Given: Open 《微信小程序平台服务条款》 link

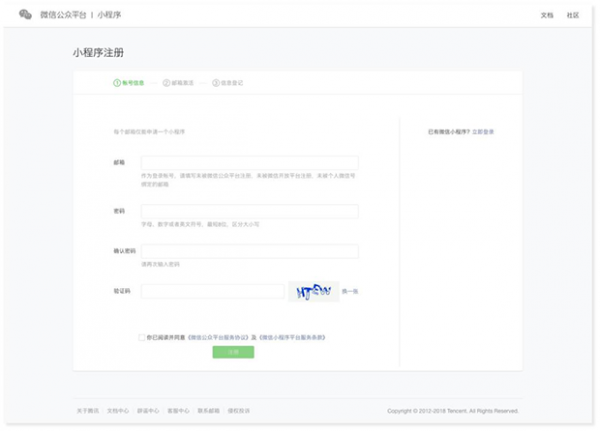Looking at the screenshot, I should click(292, 337).
